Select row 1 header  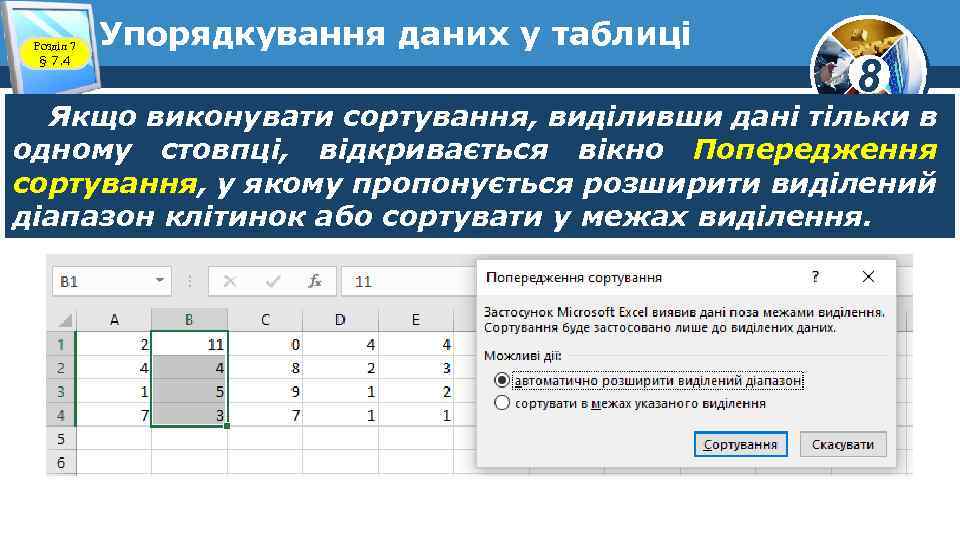point(61,344)
